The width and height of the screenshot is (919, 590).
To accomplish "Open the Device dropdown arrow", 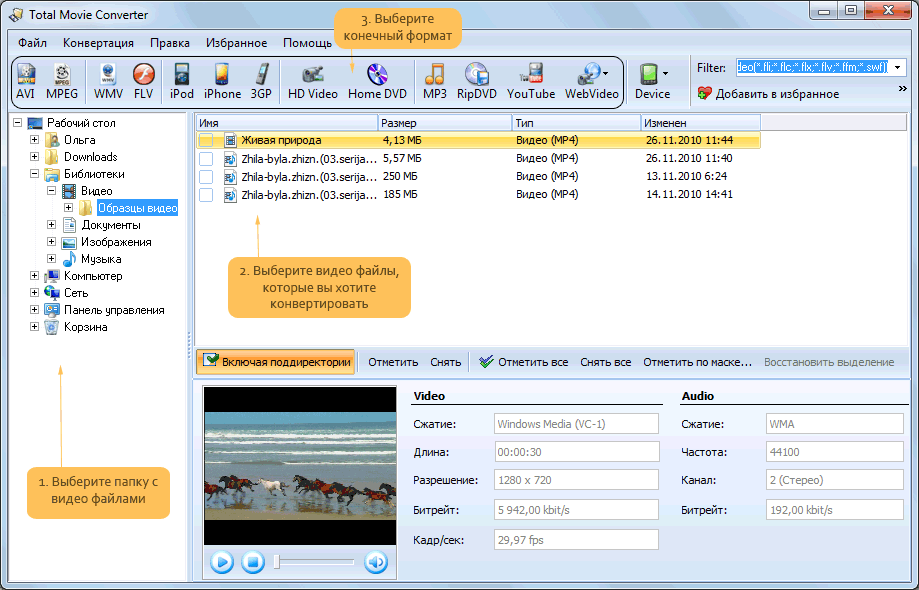I will (x=665, y=74).
